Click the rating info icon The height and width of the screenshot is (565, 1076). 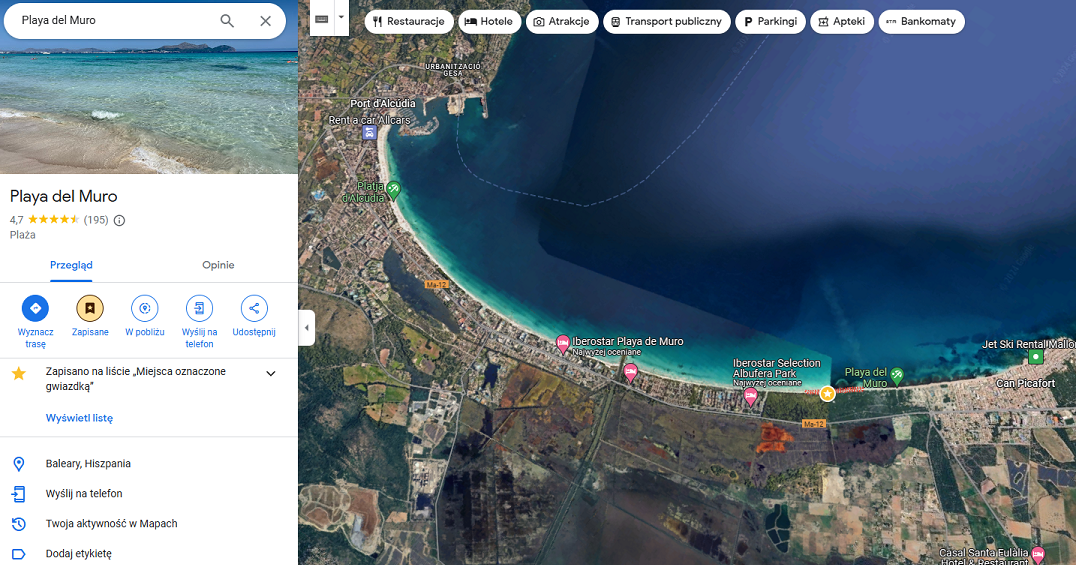[x=119, y=220]
